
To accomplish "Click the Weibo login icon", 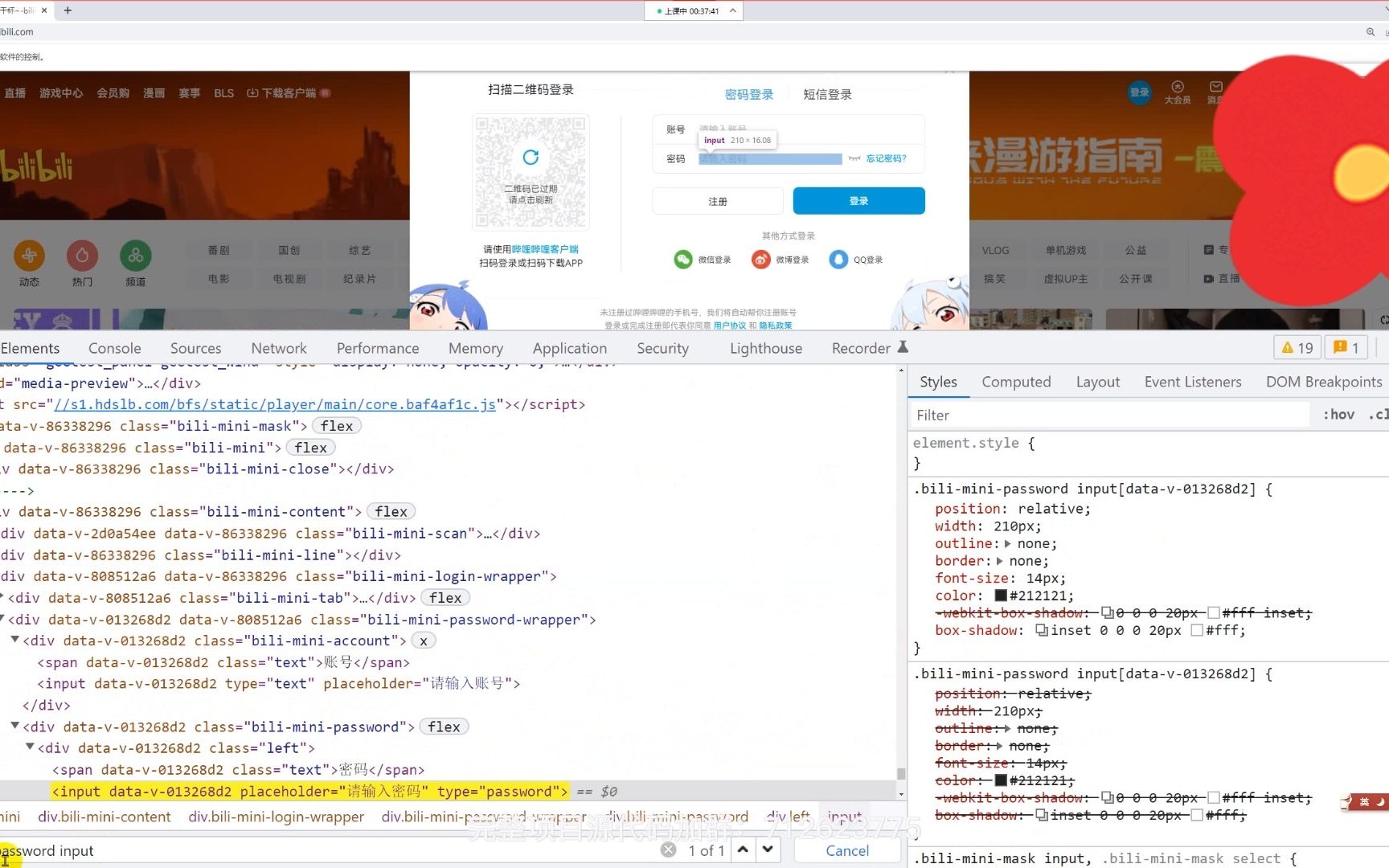I will coord(760,260).
